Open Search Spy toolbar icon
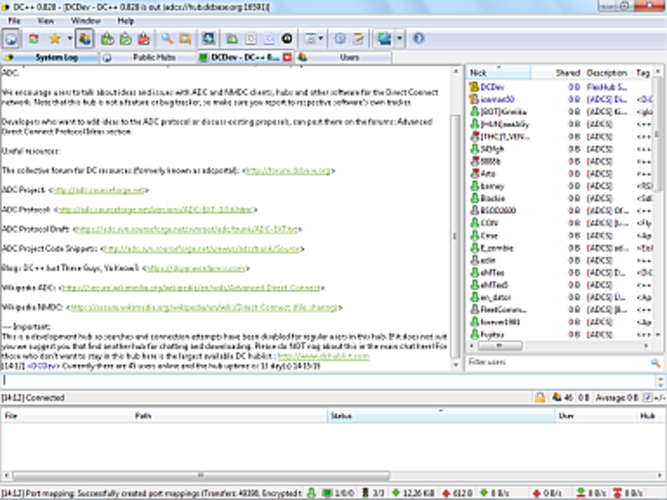Image resolution: width=667 pixels, height=500 pixels. coord(208,39)
